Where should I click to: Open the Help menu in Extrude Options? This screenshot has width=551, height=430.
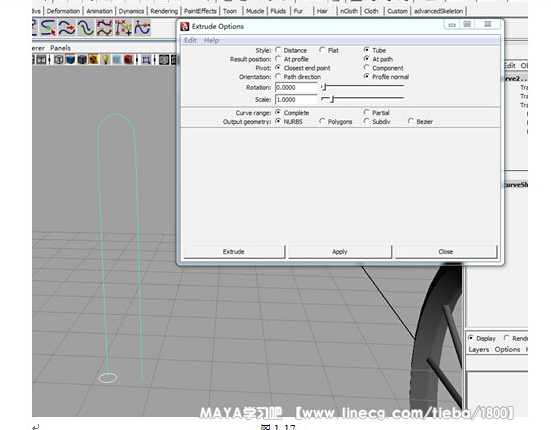(211, 40)
